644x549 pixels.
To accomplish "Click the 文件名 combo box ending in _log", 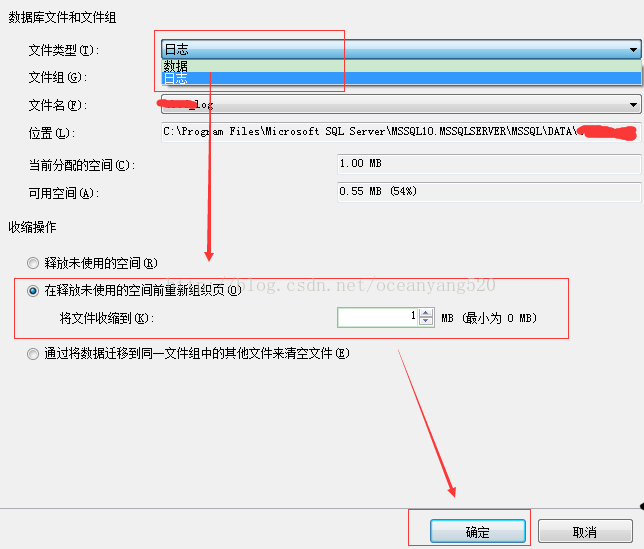I will [401, 105].
